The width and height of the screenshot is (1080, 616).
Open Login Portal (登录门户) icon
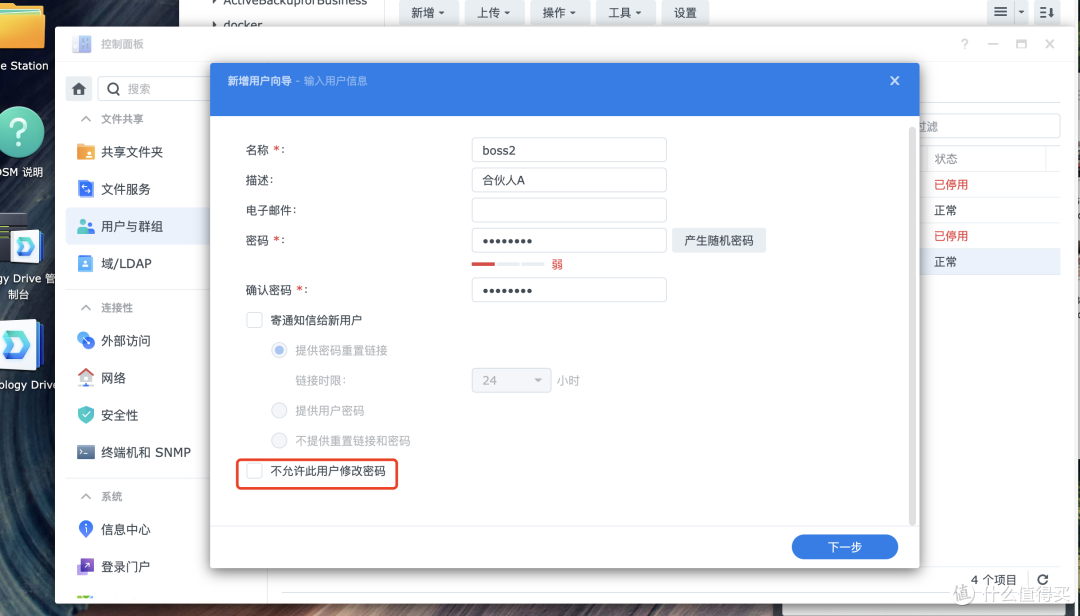85,566
